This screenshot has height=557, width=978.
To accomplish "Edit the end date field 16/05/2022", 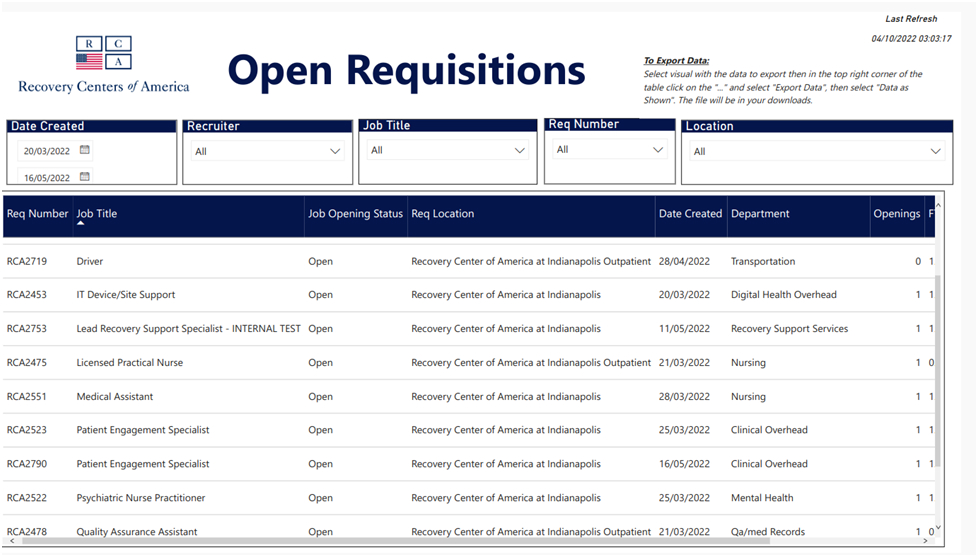I will click(47, 178).
